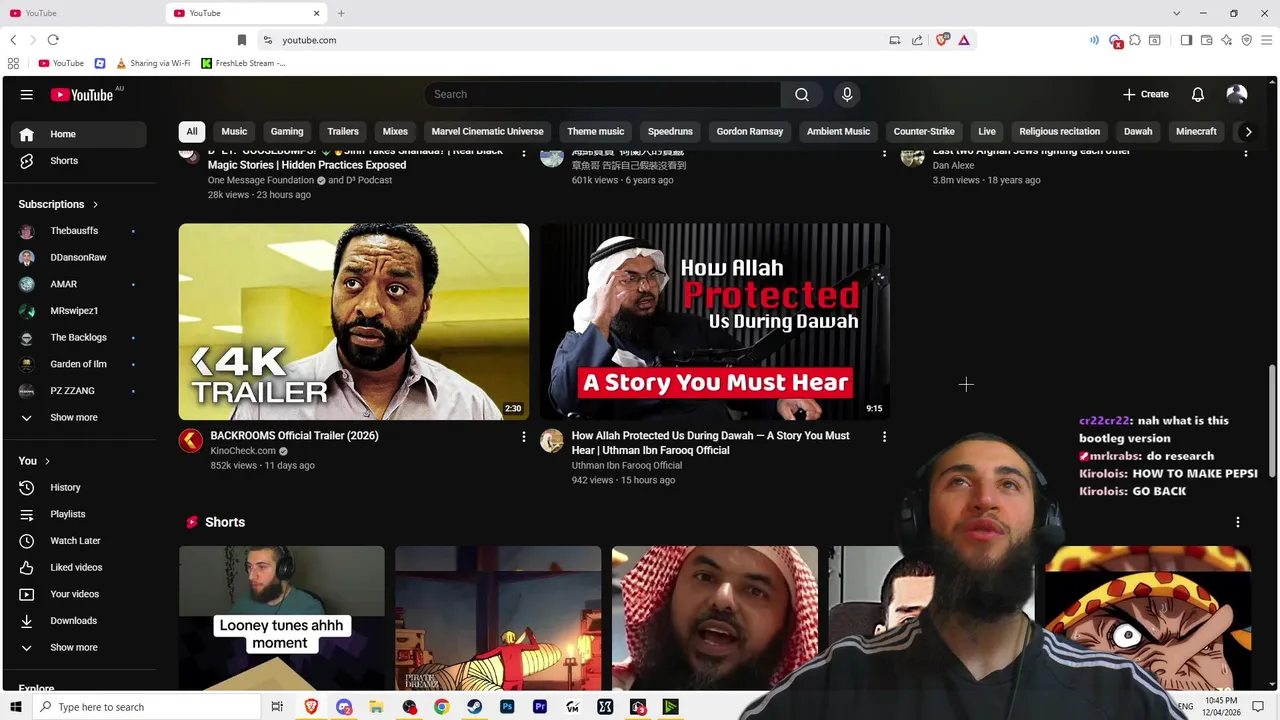This screenshot has height=720, width=1280.
Task: Select the Trailers chip
Action: (x=343, y=131)
